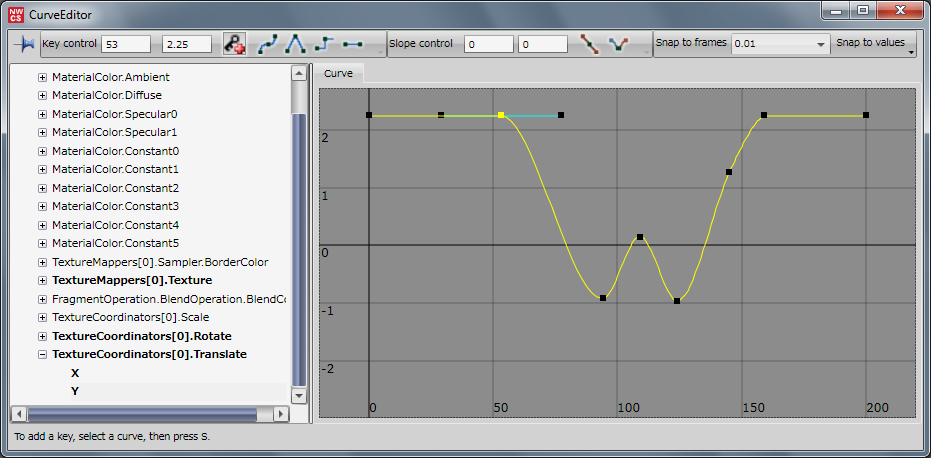Click the red unified slope icon
This screenshot has width=931, height=458.
click(590, 45)
